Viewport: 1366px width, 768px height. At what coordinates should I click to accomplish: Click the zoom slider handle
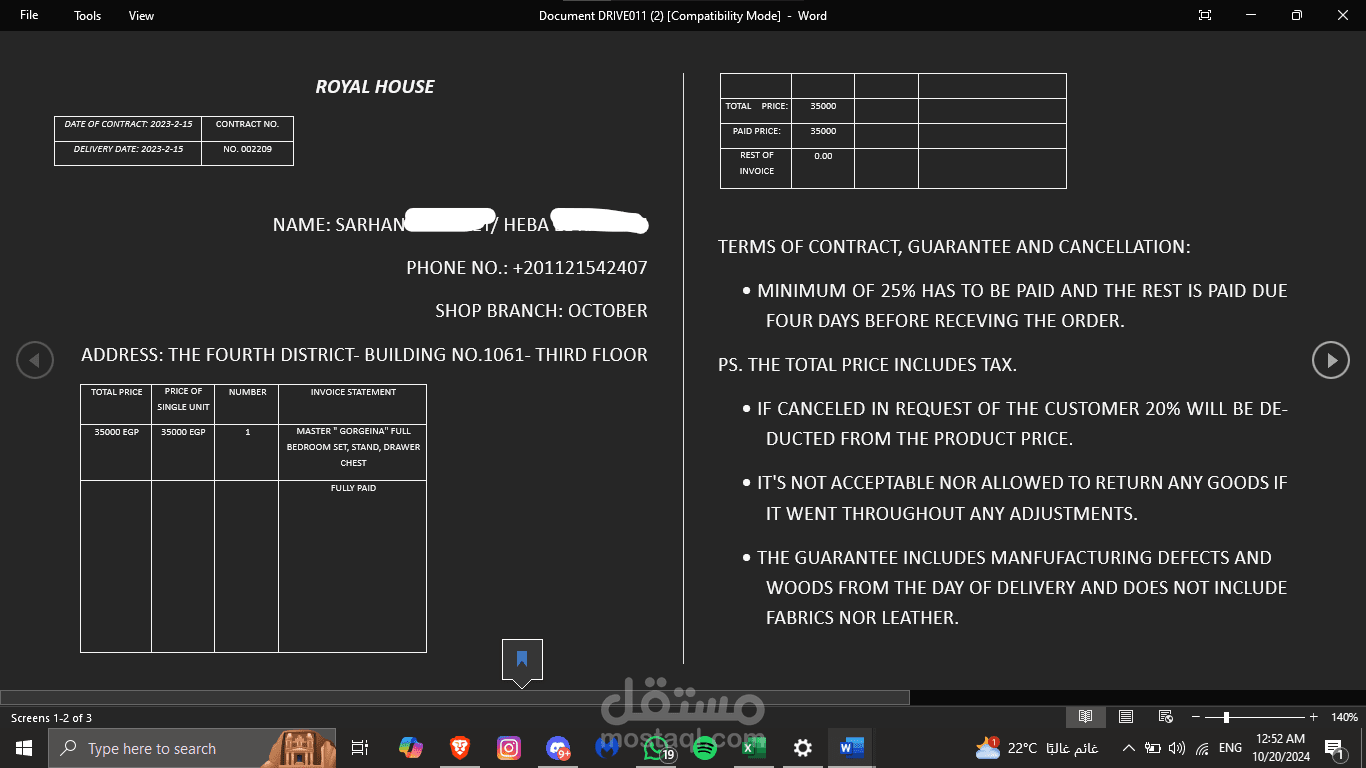1226,717
